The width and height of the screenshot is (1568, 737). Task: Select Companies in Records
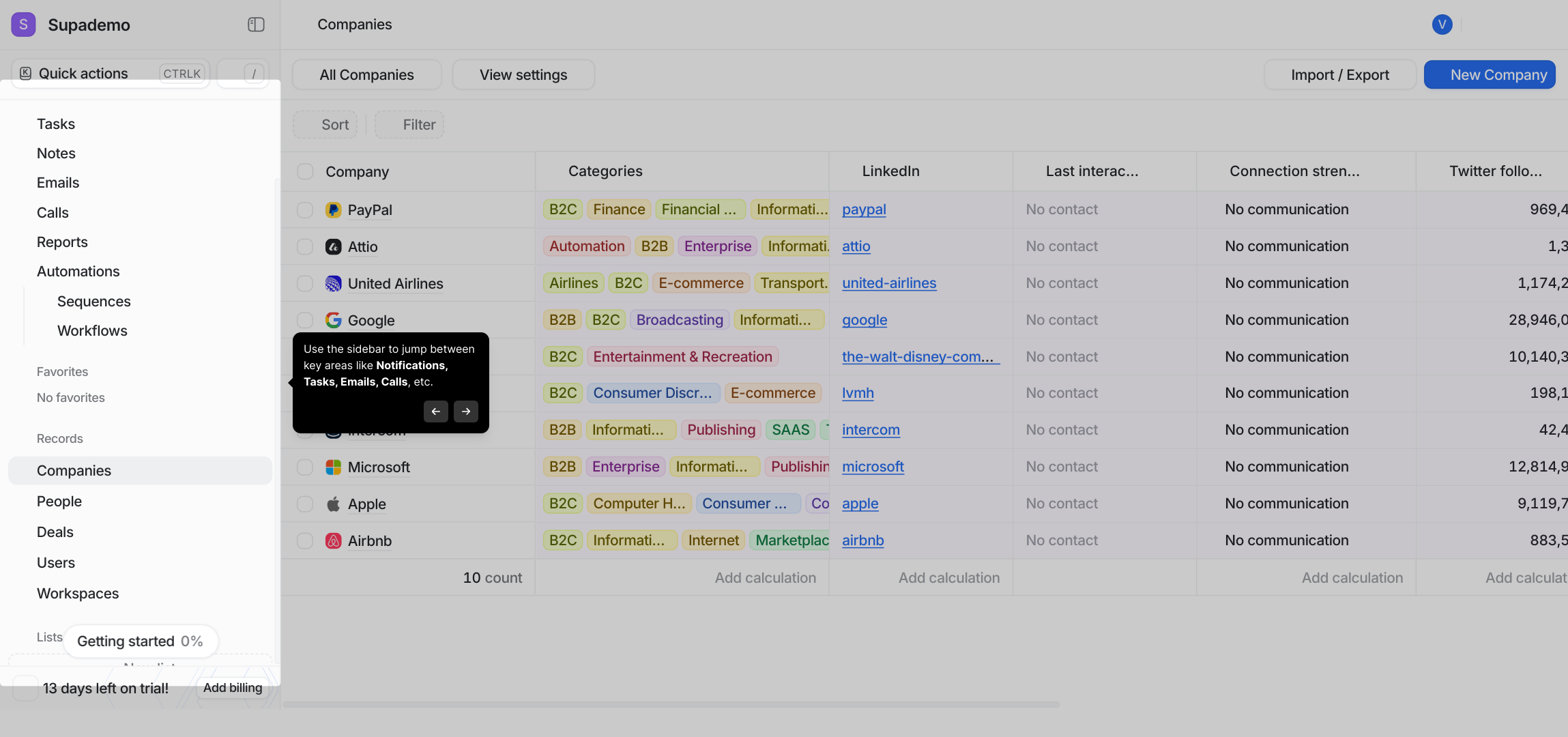coord(140,471)
